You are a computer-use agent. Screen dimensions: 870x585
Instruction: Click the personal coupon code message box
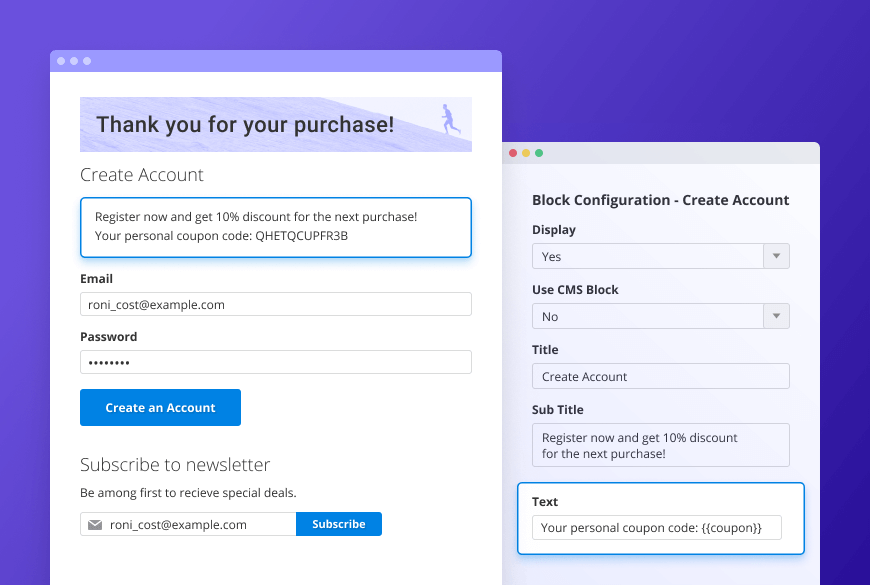(x=275, y=227)
